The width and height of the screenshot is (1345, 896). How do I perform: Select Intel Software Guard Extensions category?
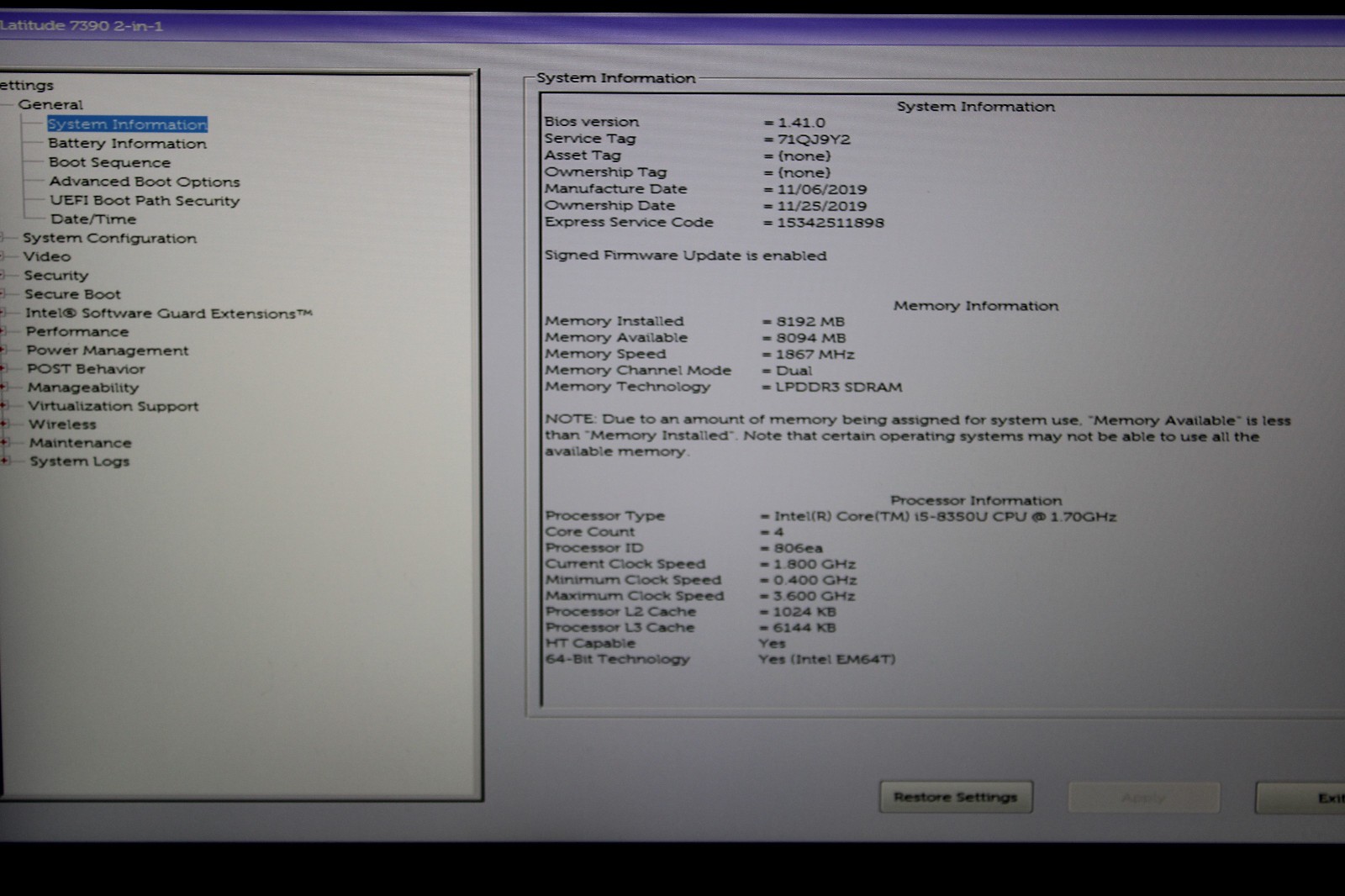click(168, 314)
